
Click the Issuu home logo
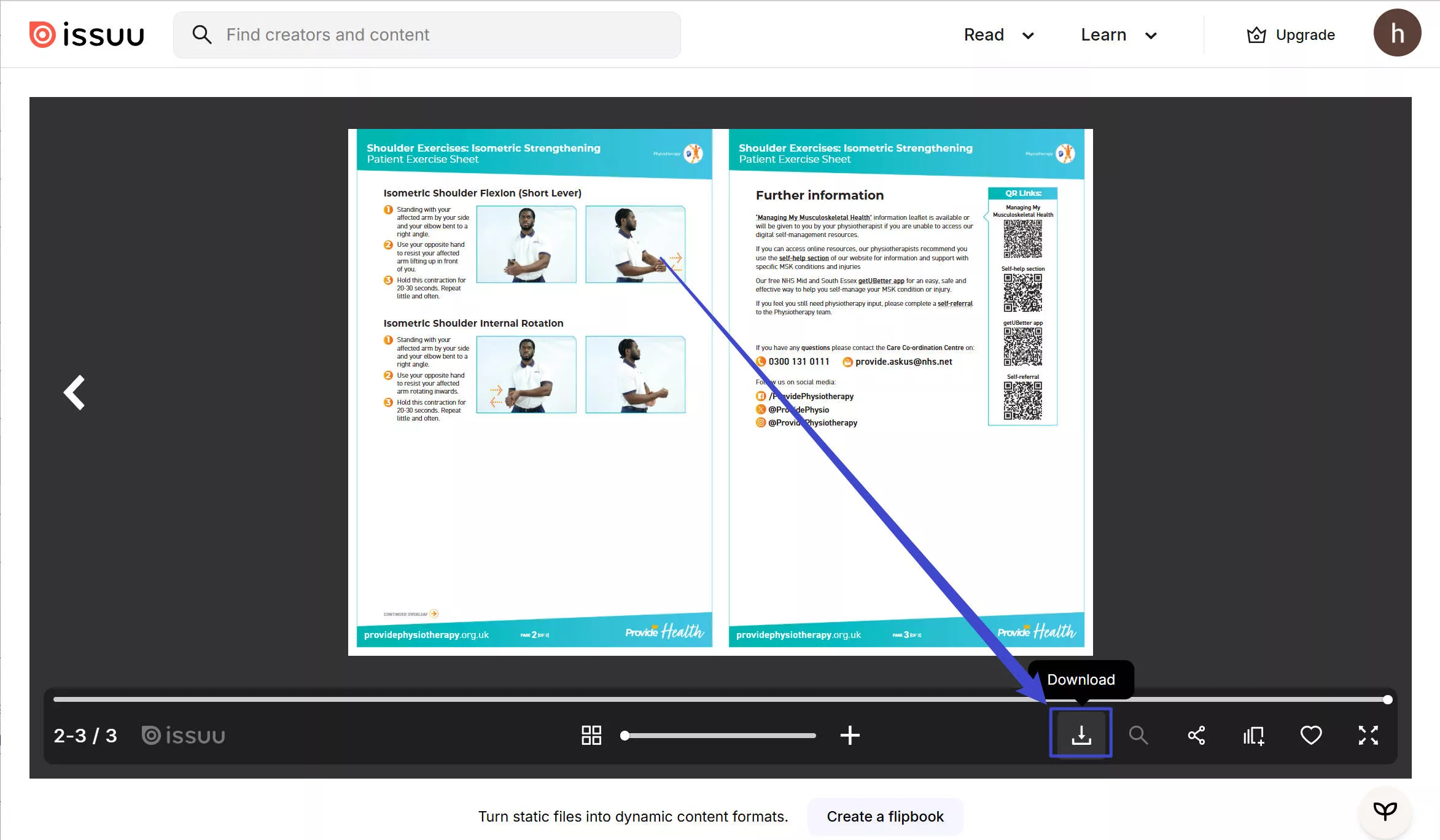[x=87, y=34]
